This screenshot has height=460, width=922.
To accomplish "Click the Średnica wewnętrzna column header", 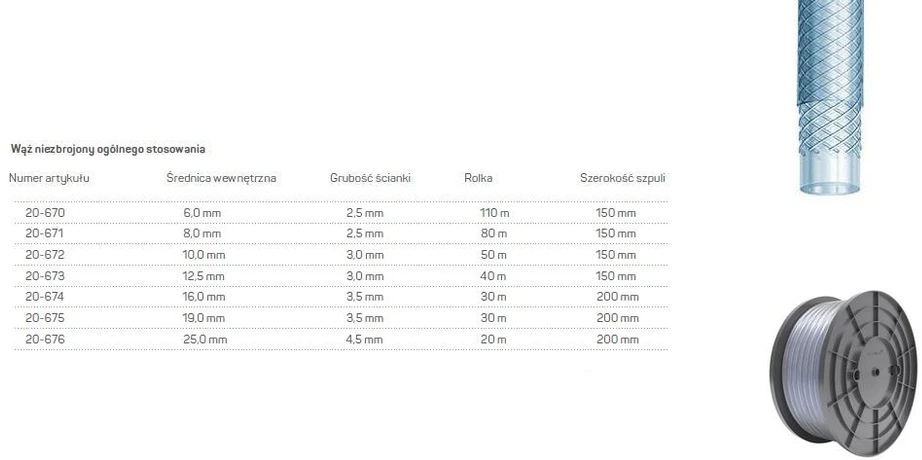I will point(221,178).
